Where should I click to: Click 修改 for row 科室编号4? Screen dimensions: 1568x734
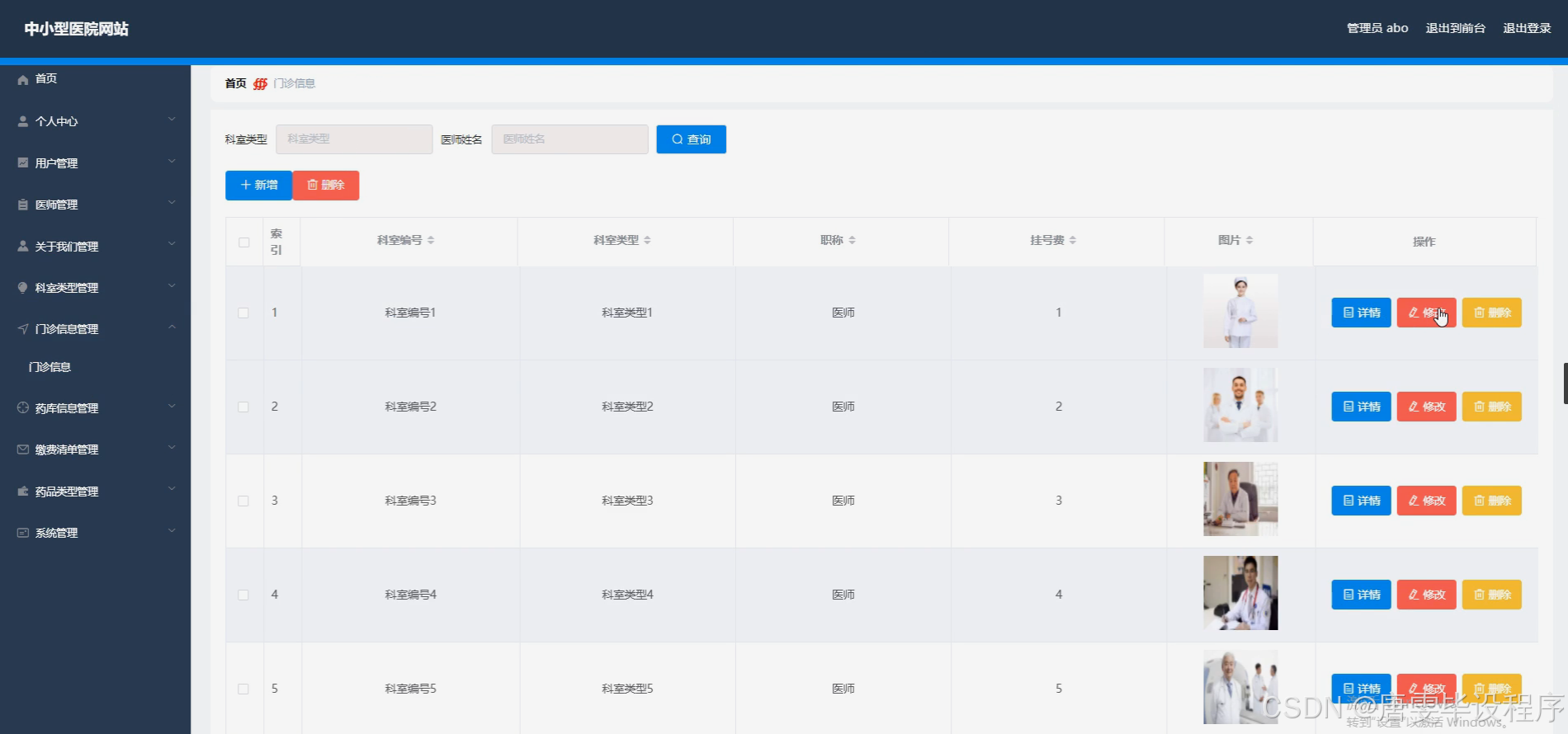pyautogui.click(x=1427, y=595)
